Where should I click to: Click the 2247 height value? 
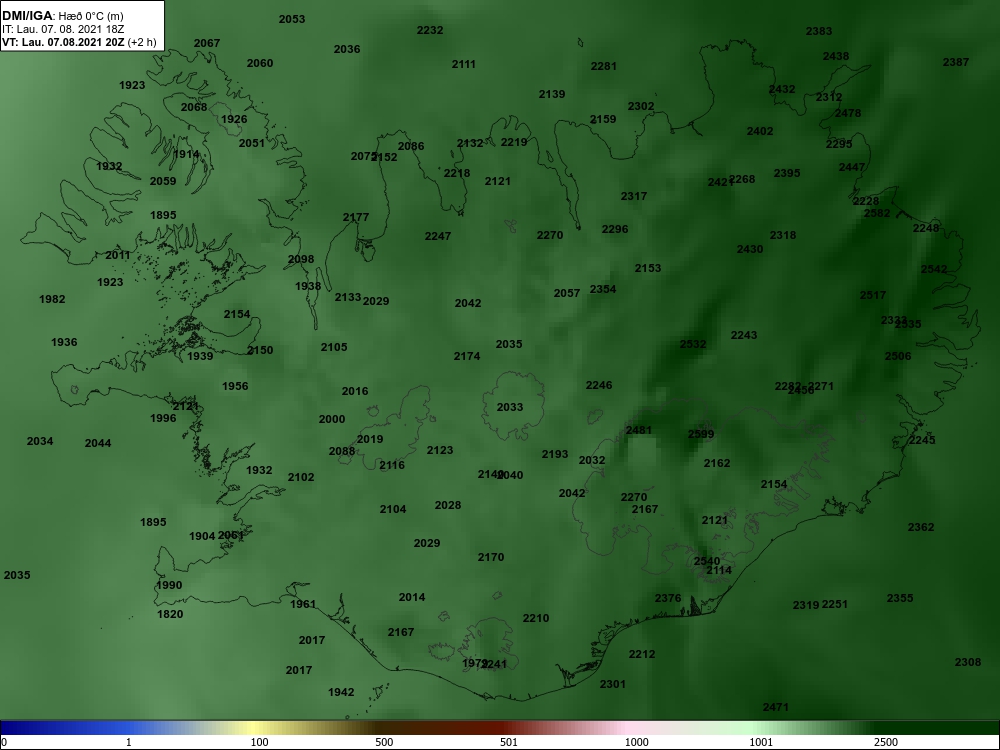point(438,236)
